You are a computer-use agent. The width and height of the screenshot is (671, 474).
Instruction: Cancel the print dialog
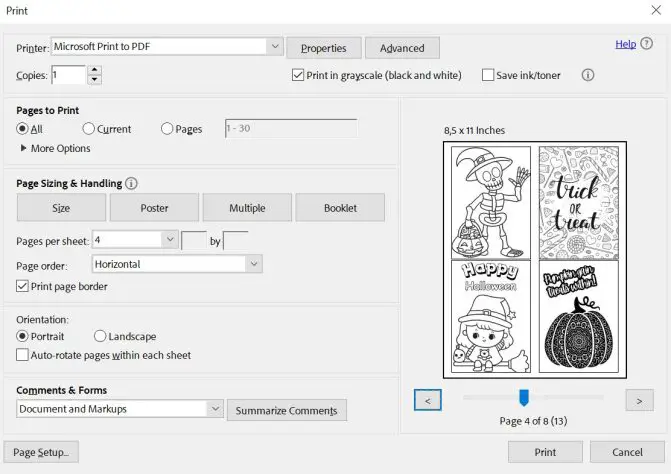(x=627, y=452)
